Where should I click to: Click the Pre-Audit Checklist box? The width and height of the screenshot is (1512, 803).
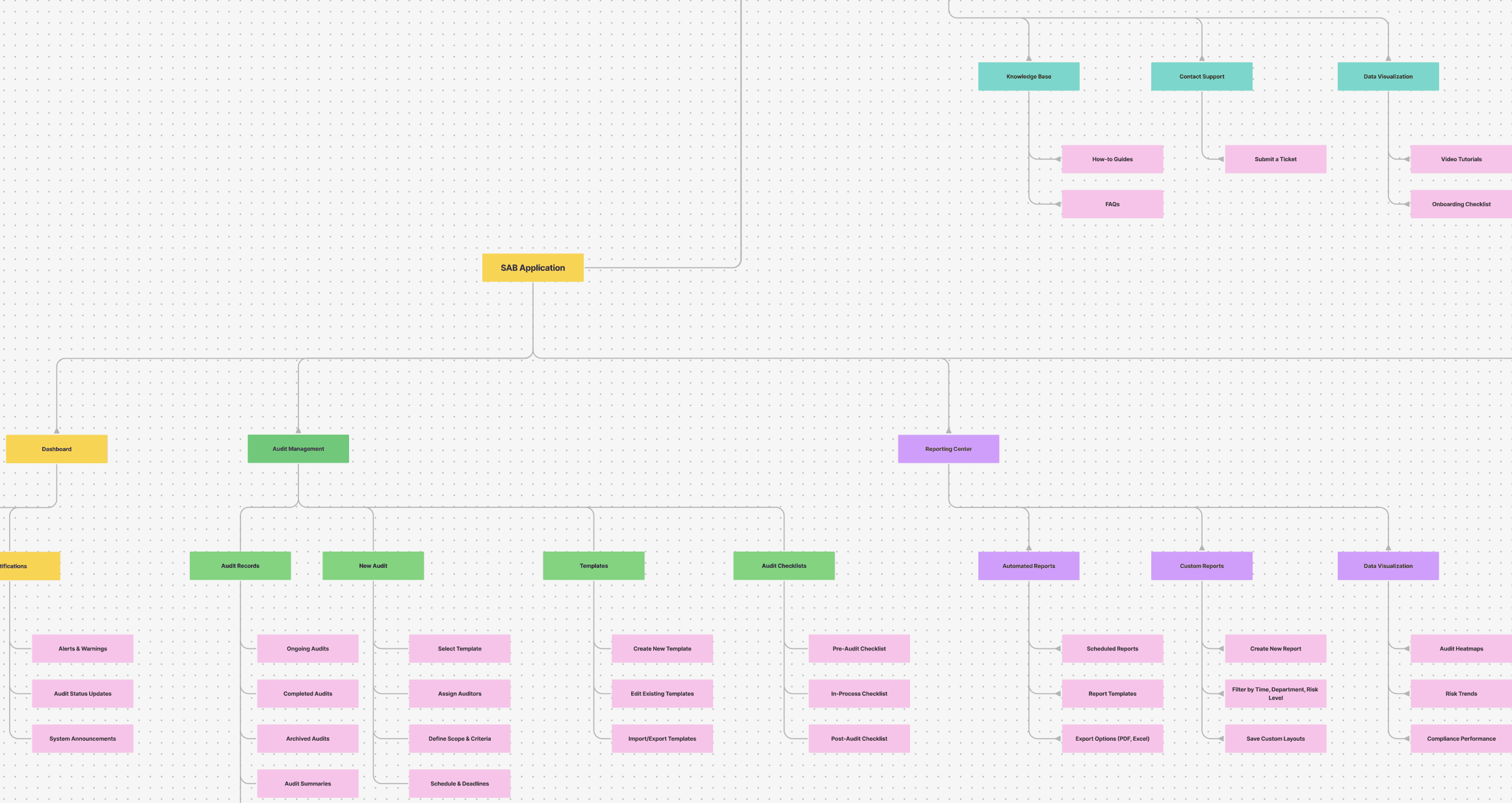coord(859,648)
